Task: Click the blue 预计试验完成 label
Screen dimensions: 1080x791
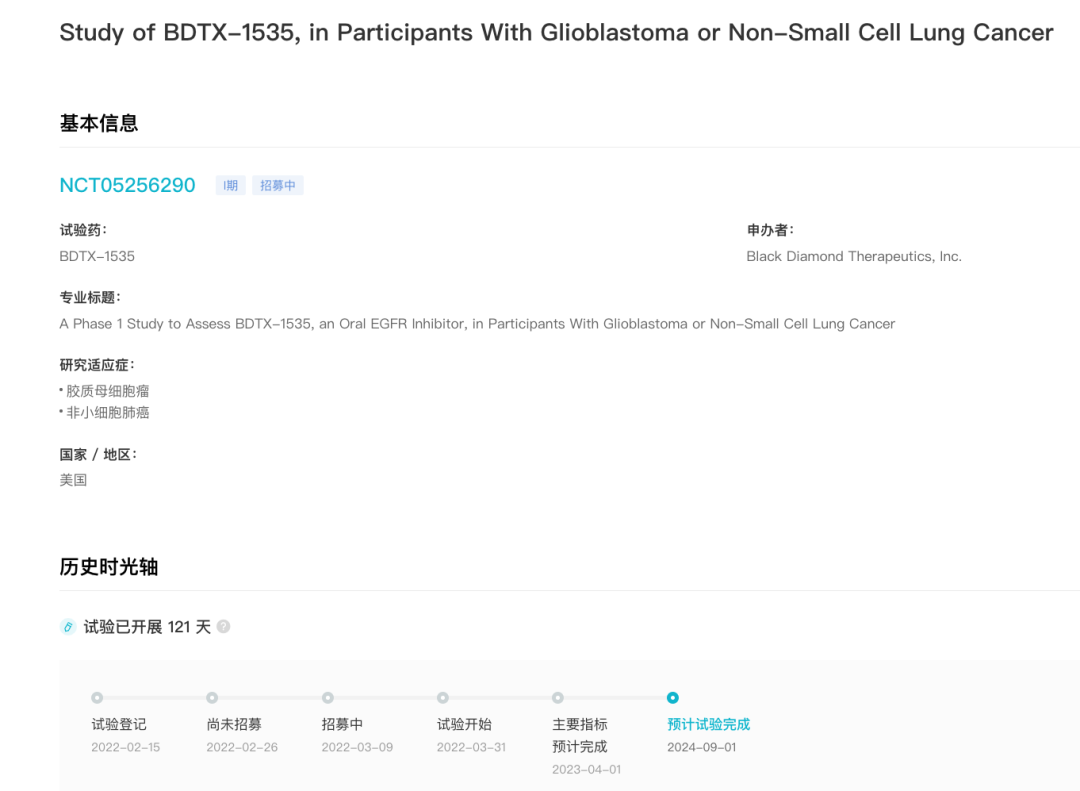Action: [708, 724]
